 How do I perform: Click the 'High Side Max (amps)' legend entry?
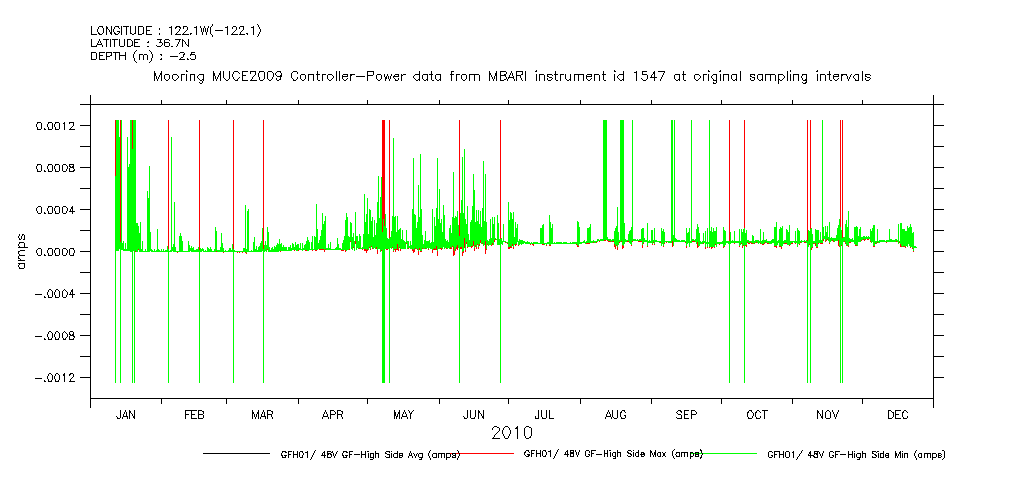click(613, 454)
